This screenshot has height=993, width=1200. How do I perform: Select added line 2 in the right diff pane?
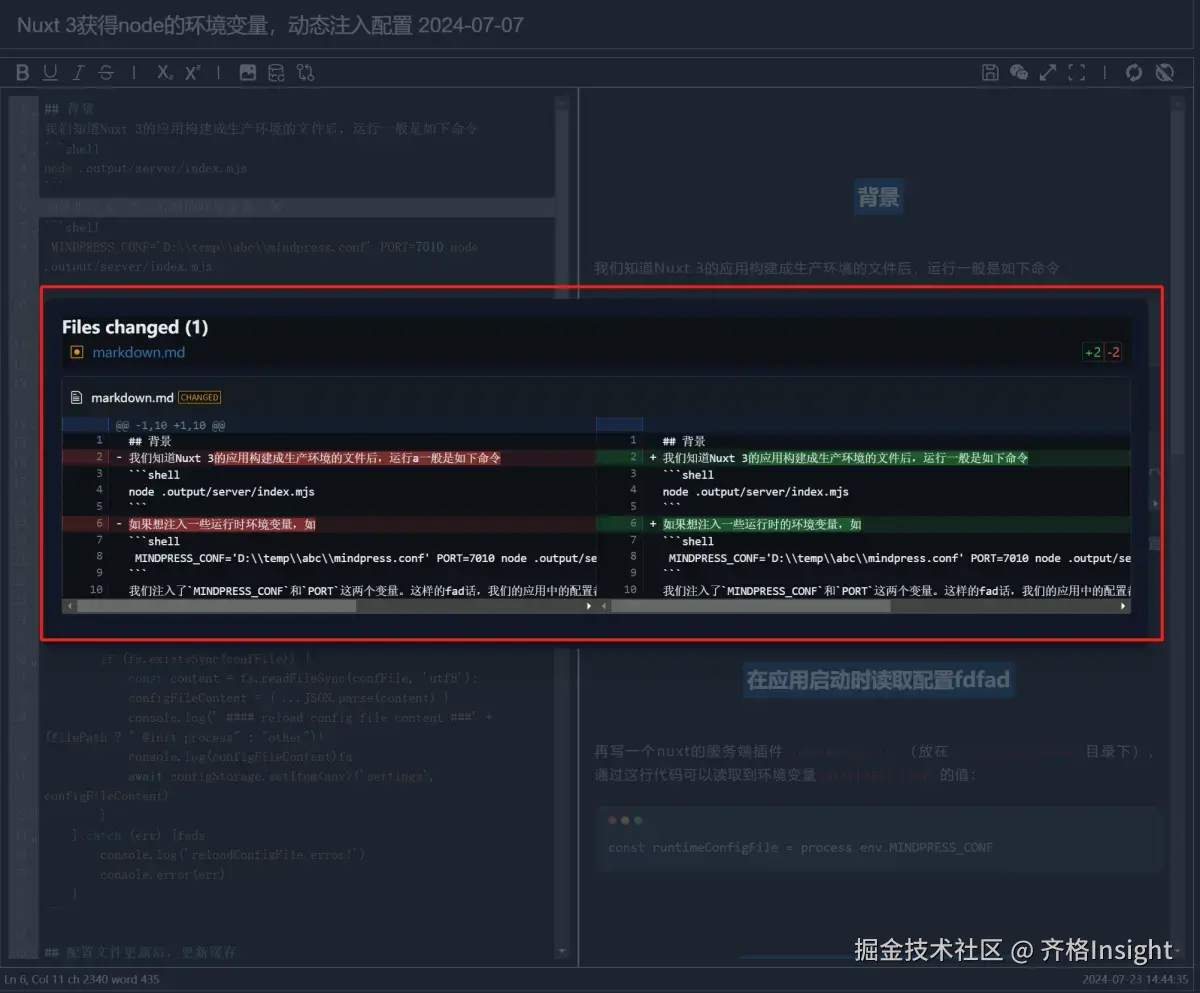coord(863,458)
